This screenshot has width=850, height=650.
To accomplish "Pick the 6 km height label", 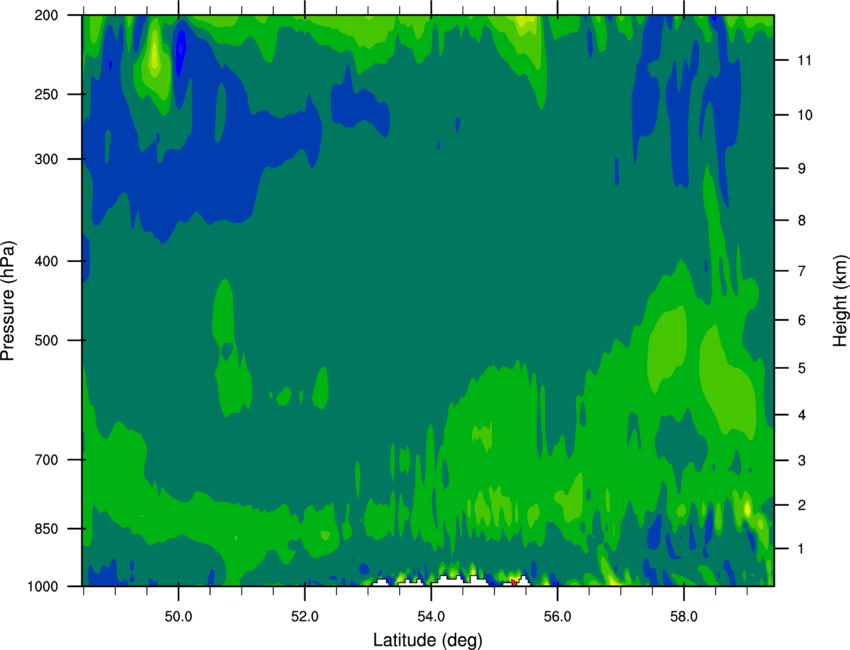I will (x=801, y=320).
